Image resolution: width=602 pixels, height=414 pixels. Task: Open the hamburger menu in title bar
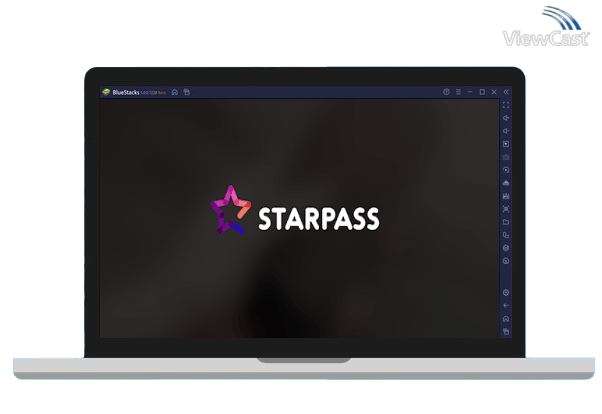coord(458,92)
